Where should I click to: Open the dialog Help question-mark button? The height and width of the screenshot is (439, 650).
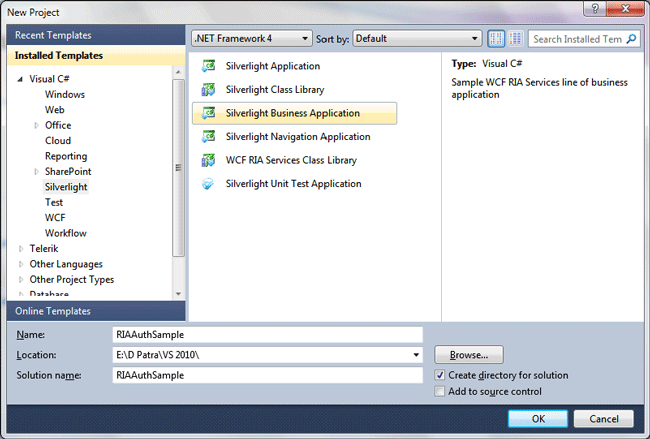tap(595, 8)
